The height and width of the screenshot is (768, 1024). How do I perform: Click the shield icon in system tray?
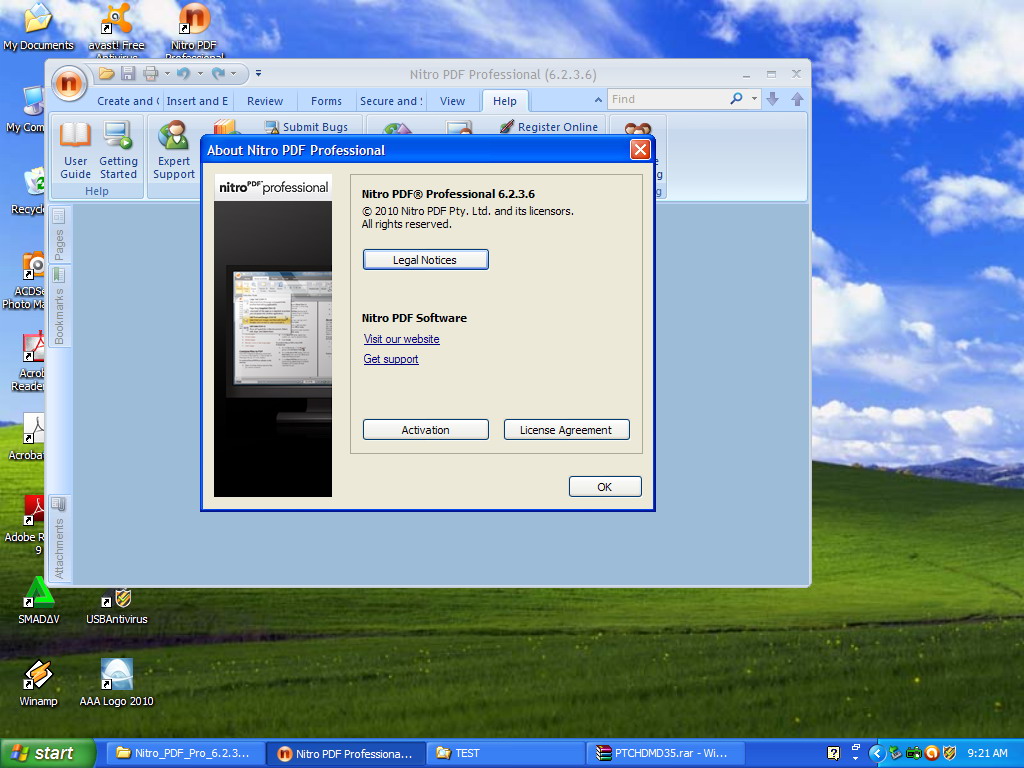[x=950, y=753]
